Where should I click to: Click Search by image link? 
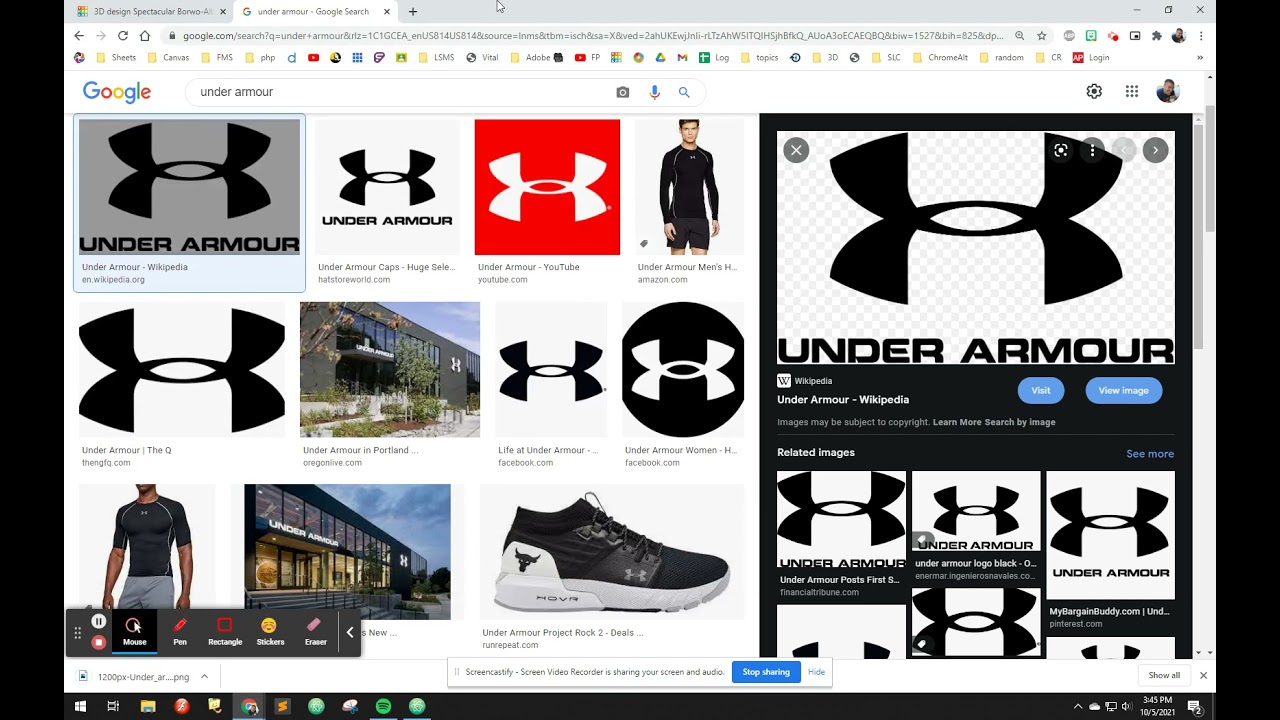click(x=1020, y=422)
